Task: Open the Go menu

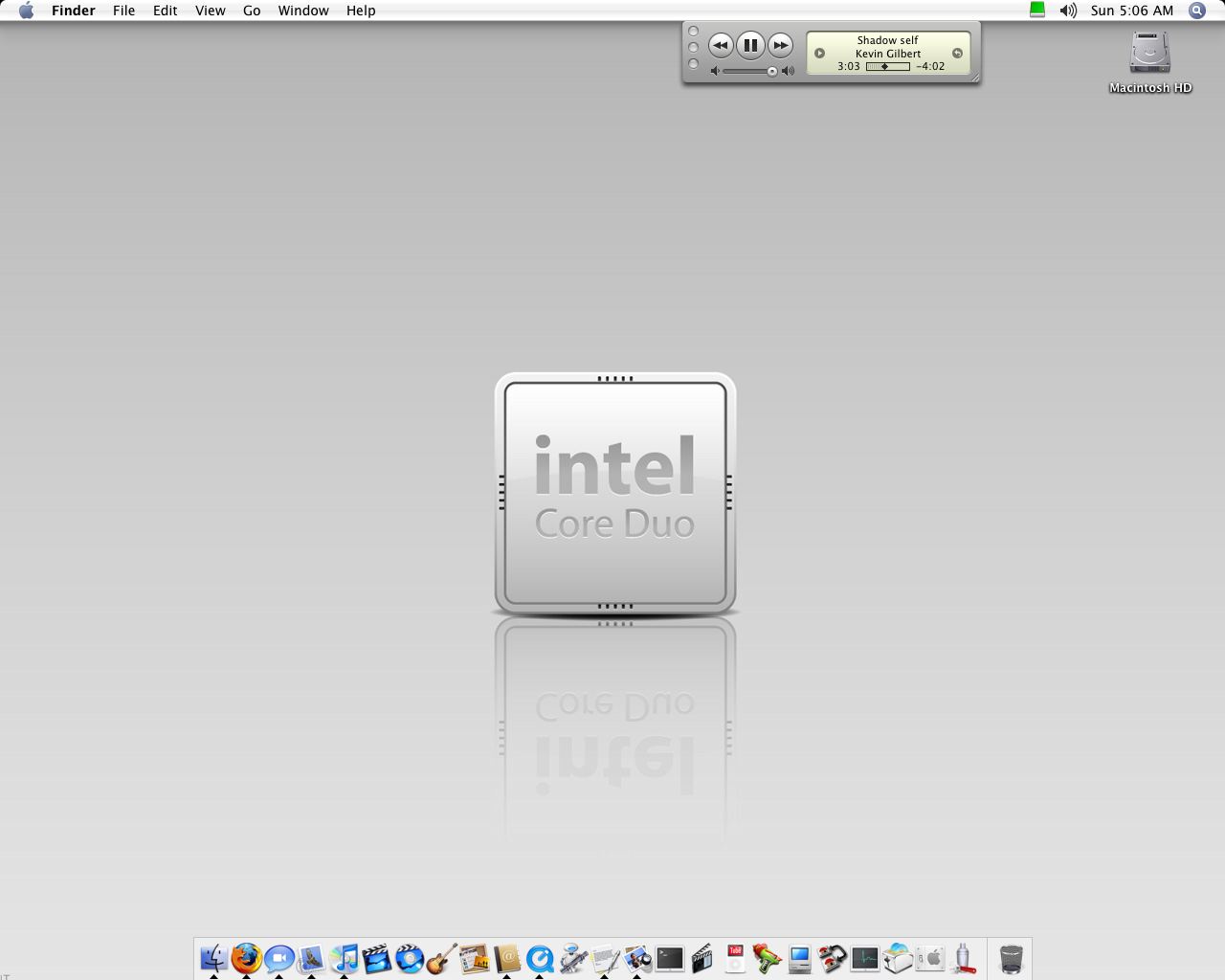Action: [x=252, y=11]
